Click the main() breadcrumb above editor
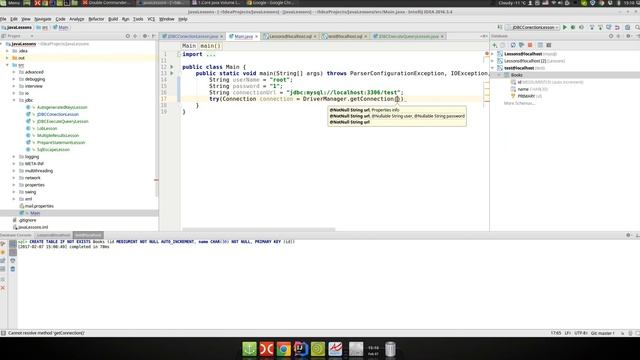The image size is (640, 360). click(211, 46)
